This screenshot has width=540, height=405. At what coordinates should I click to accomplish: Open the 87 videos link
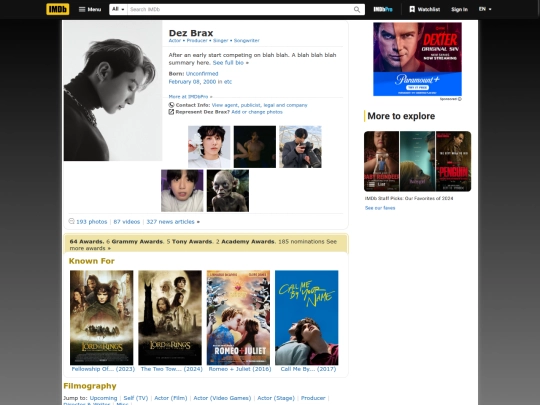click(x=127, y=222)
